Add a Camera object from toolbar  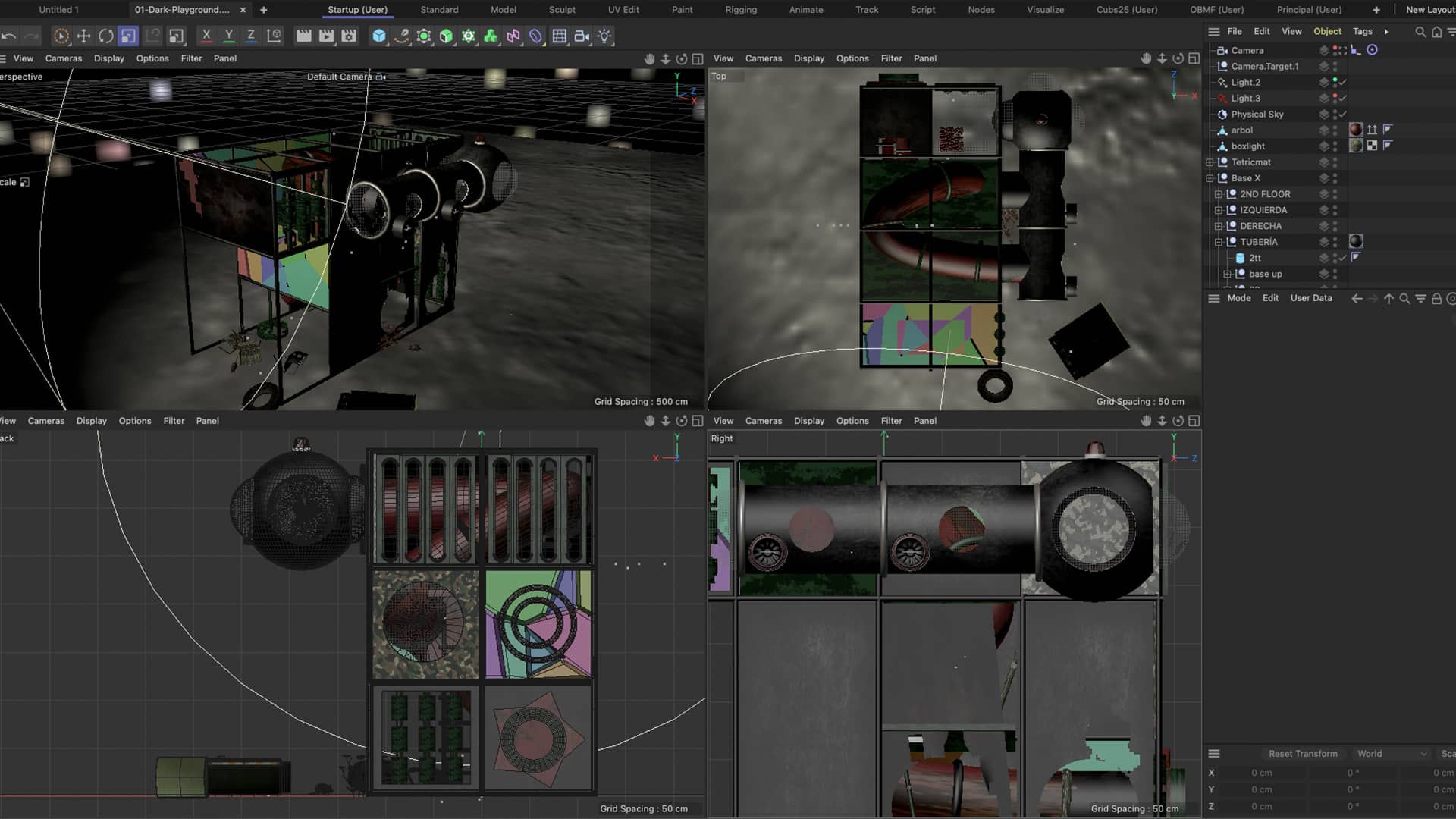(x=582, y=36)
